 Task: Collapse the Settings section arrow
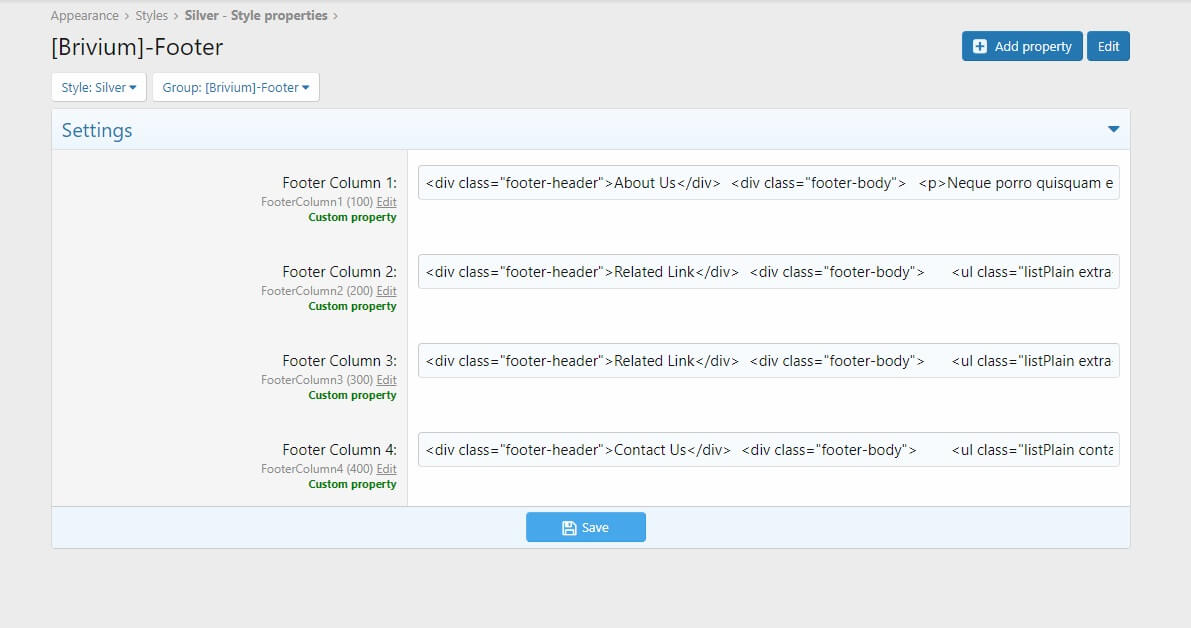point(1113,130)
